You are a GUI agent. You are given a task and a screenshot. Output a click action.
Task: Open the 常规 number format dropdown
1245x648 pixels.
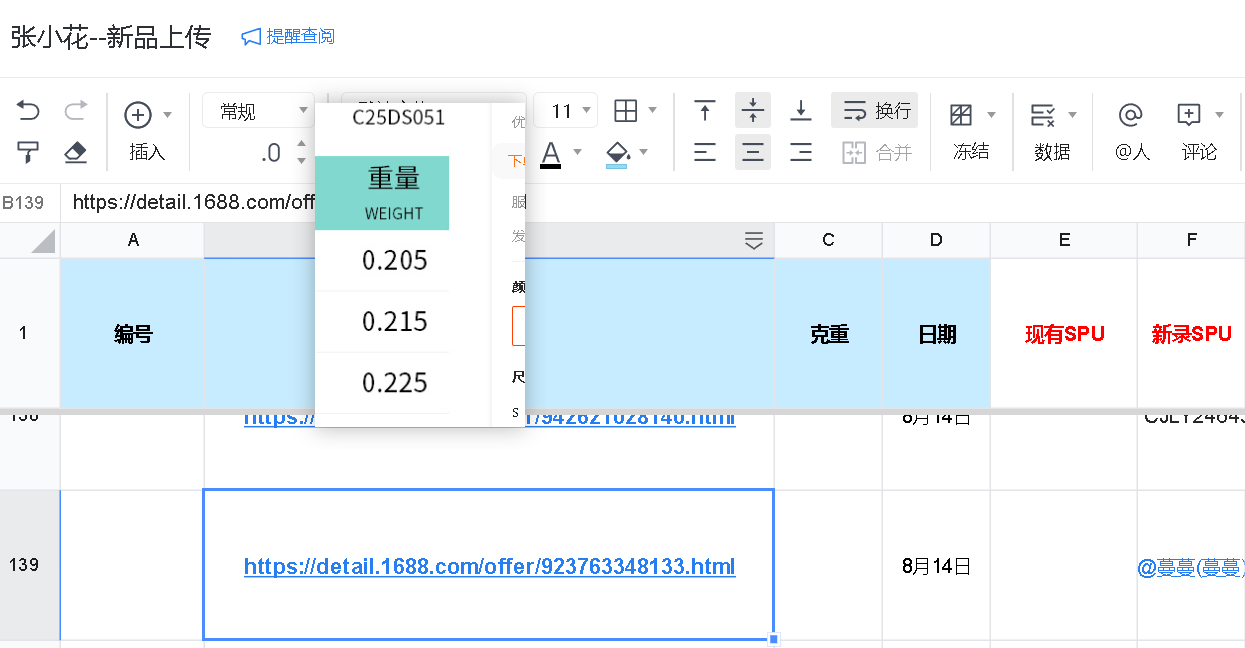[x=257, y=111]
